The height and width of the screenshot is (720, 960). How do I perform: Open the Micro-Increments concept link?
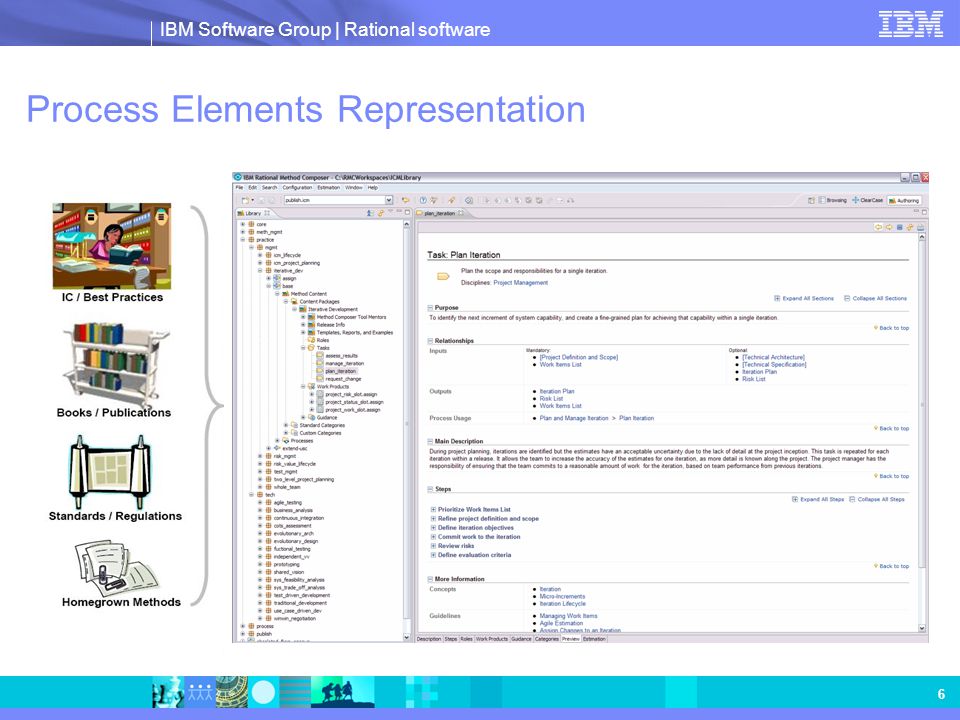(562, 596)
